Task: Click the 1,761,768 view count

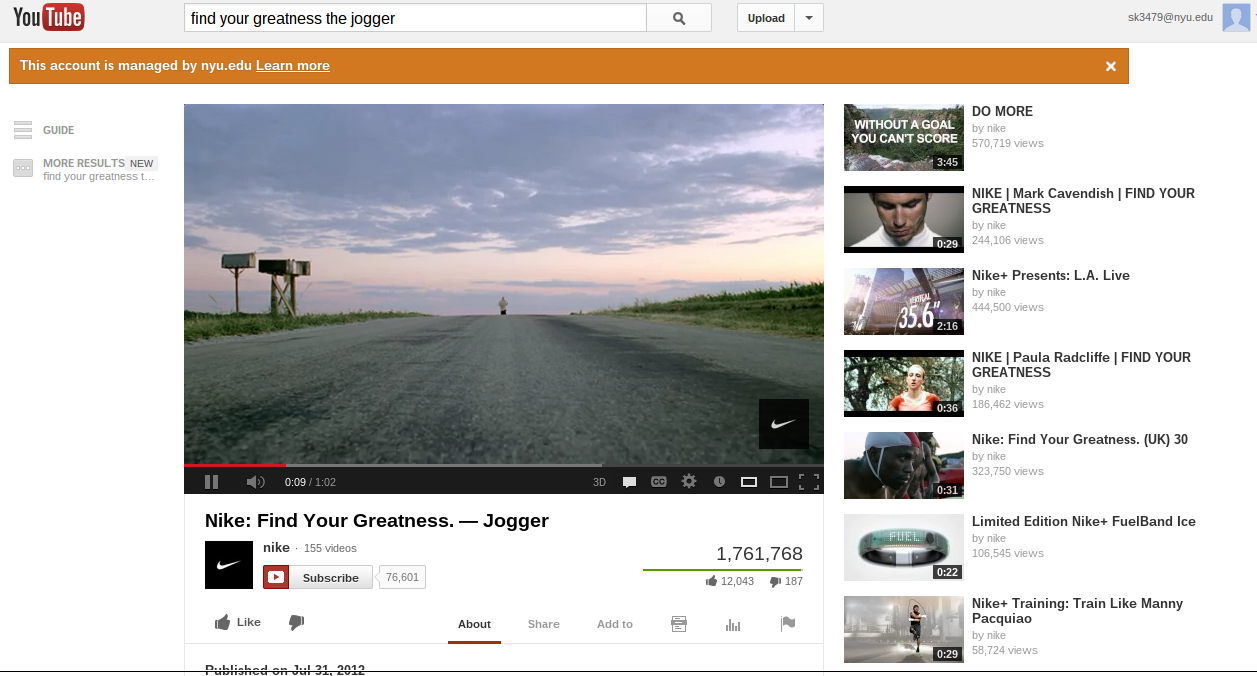Action: point(759,553)
